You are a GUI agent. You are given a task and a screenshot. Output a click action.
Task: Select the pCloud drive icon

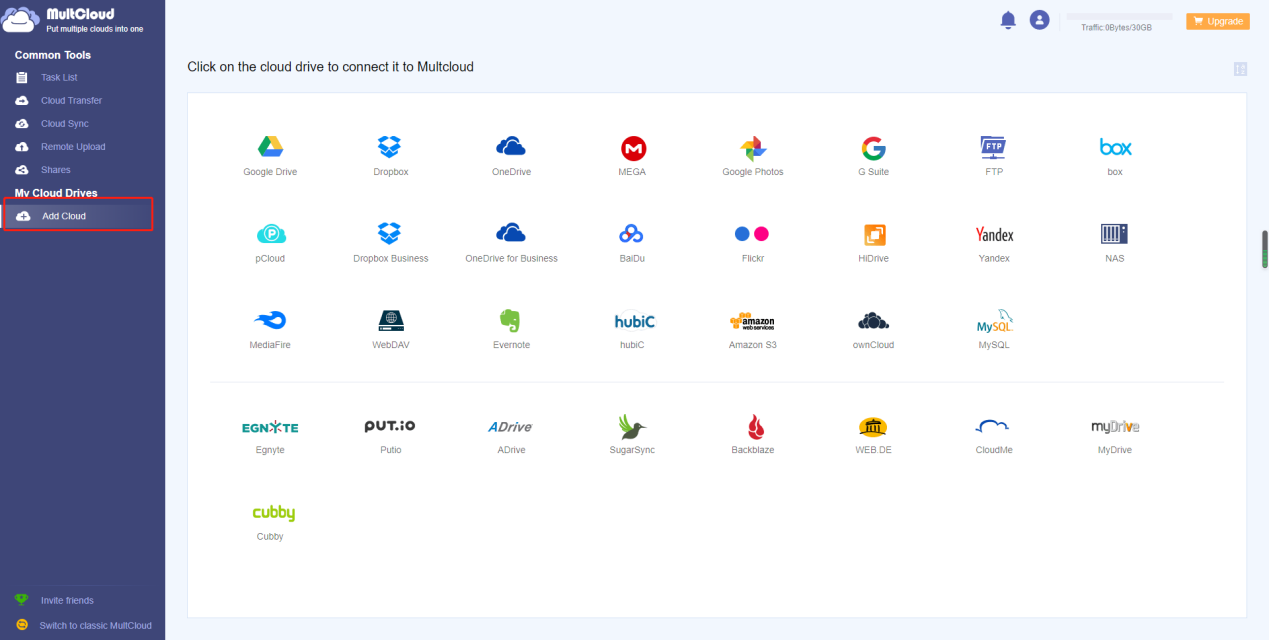point(270,235)
